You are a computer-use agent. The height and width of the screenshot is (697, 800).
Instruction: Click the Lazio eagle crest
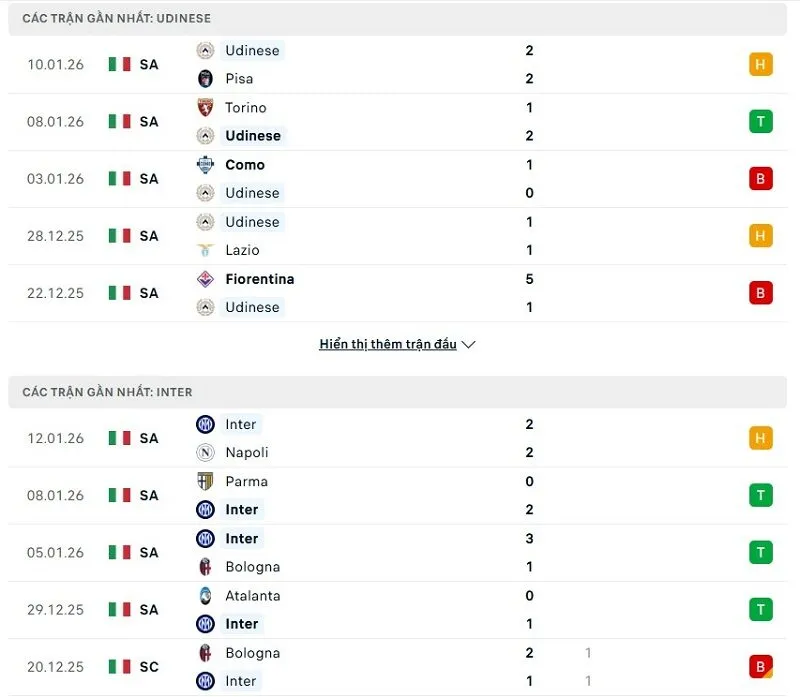click(206, 250)
